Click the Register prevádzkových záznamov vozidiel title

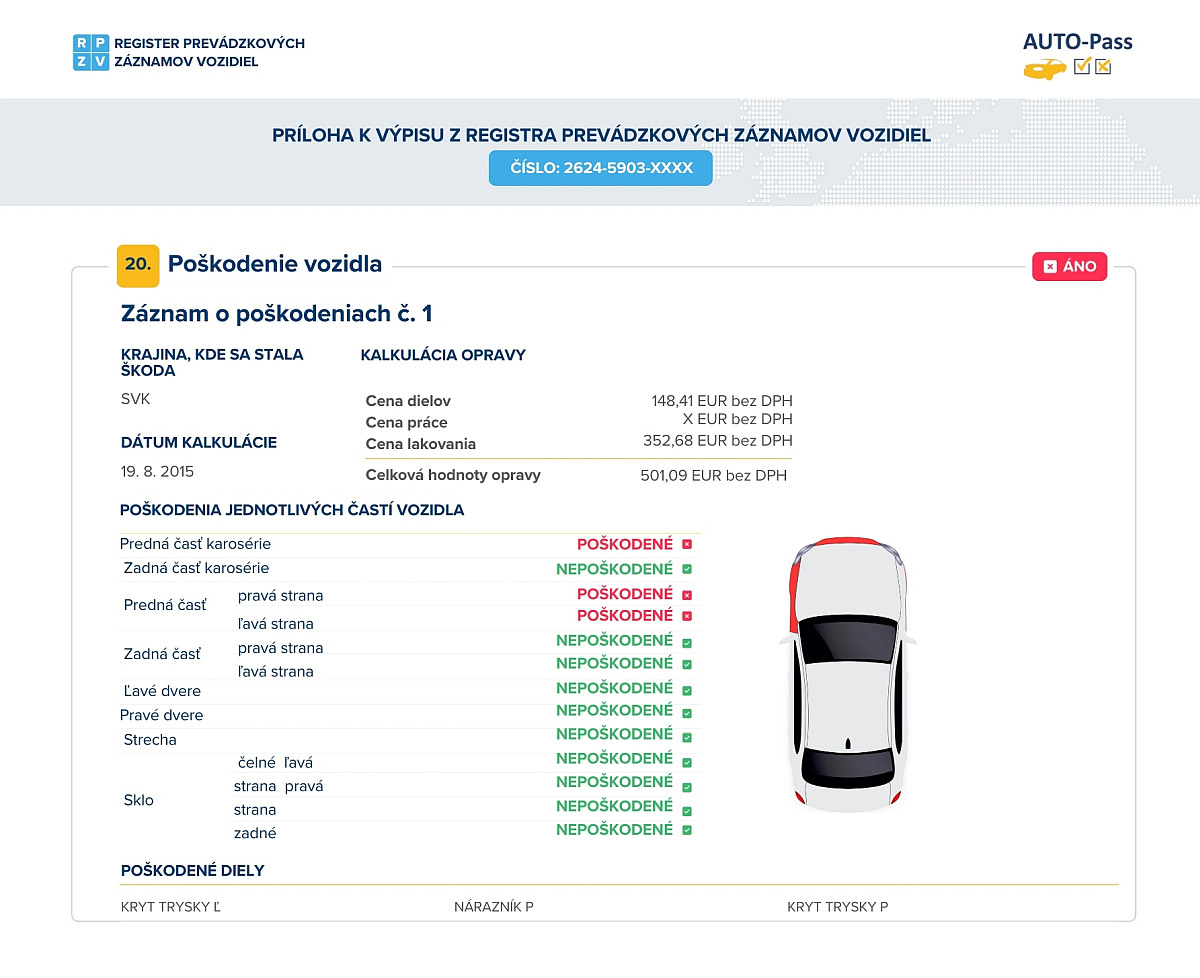210,53
